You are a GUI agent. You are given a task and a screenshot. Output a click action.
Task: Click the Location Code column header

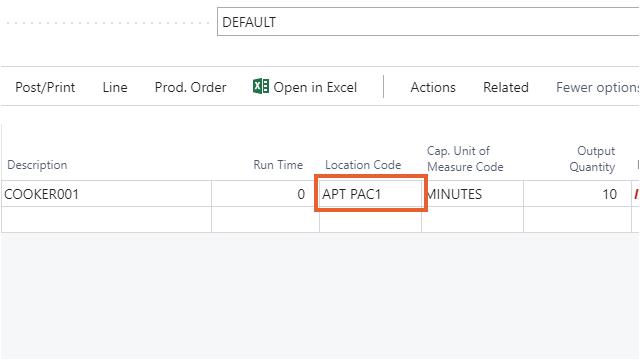tap(363, 165)
